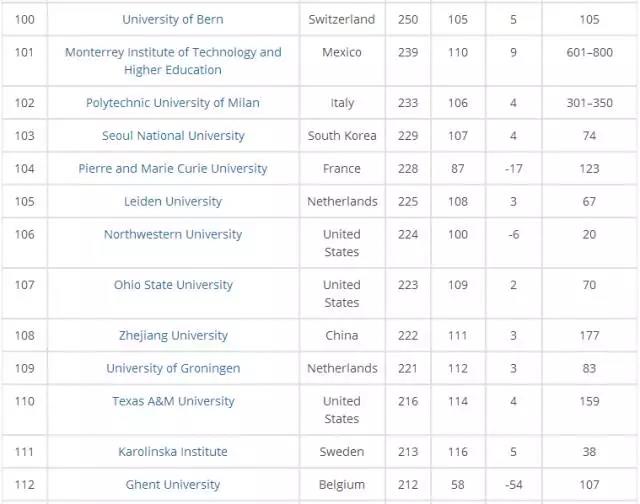Open Polytechnic University of Milan link
Viewport: 640px width, 504px height.
173,102
